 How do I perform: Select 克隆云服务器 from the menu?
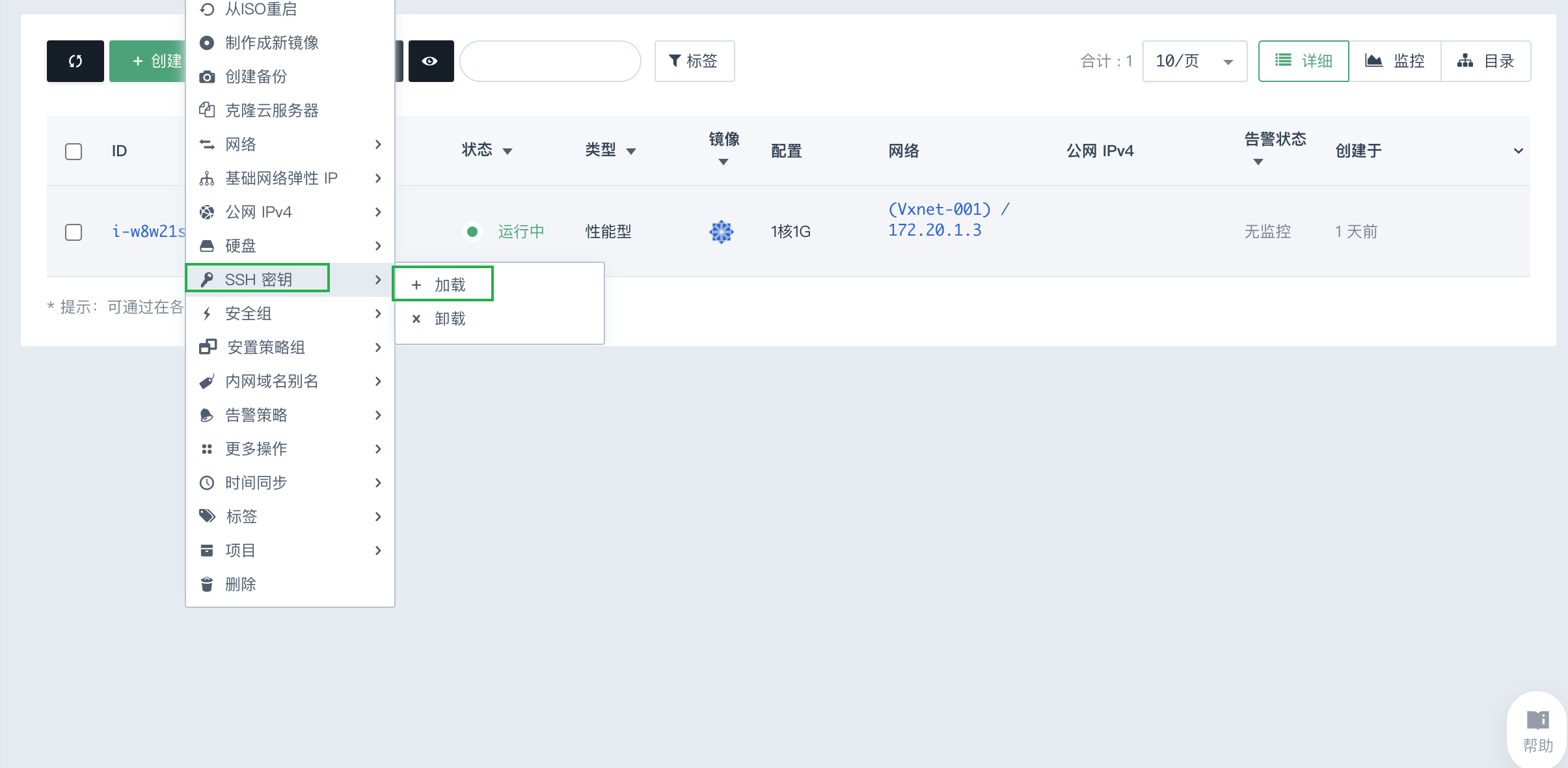click(x=272, y=110)
